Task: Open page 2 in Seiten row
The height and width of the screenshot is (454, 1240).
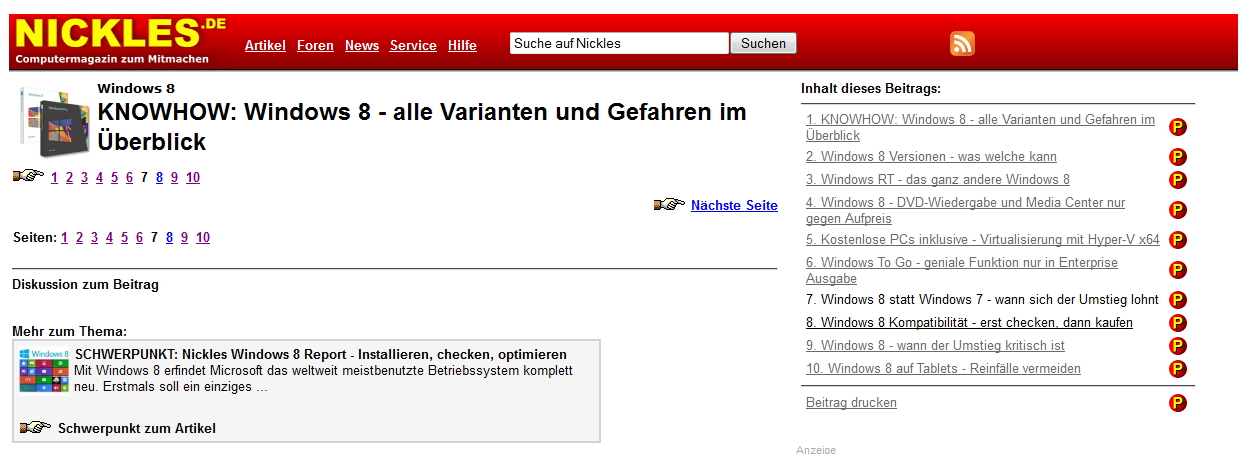Action: [x=79, y=237]
